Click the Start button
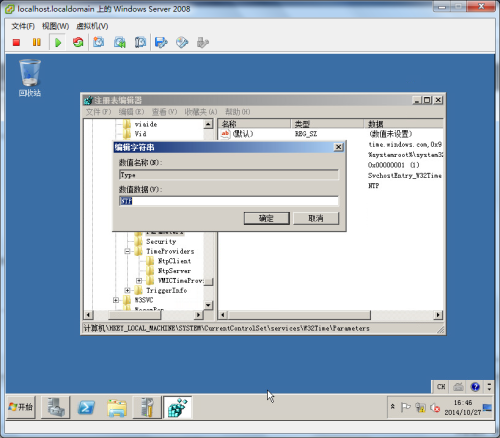The height and width of the screenshot is (438, 500). (21, 407)
